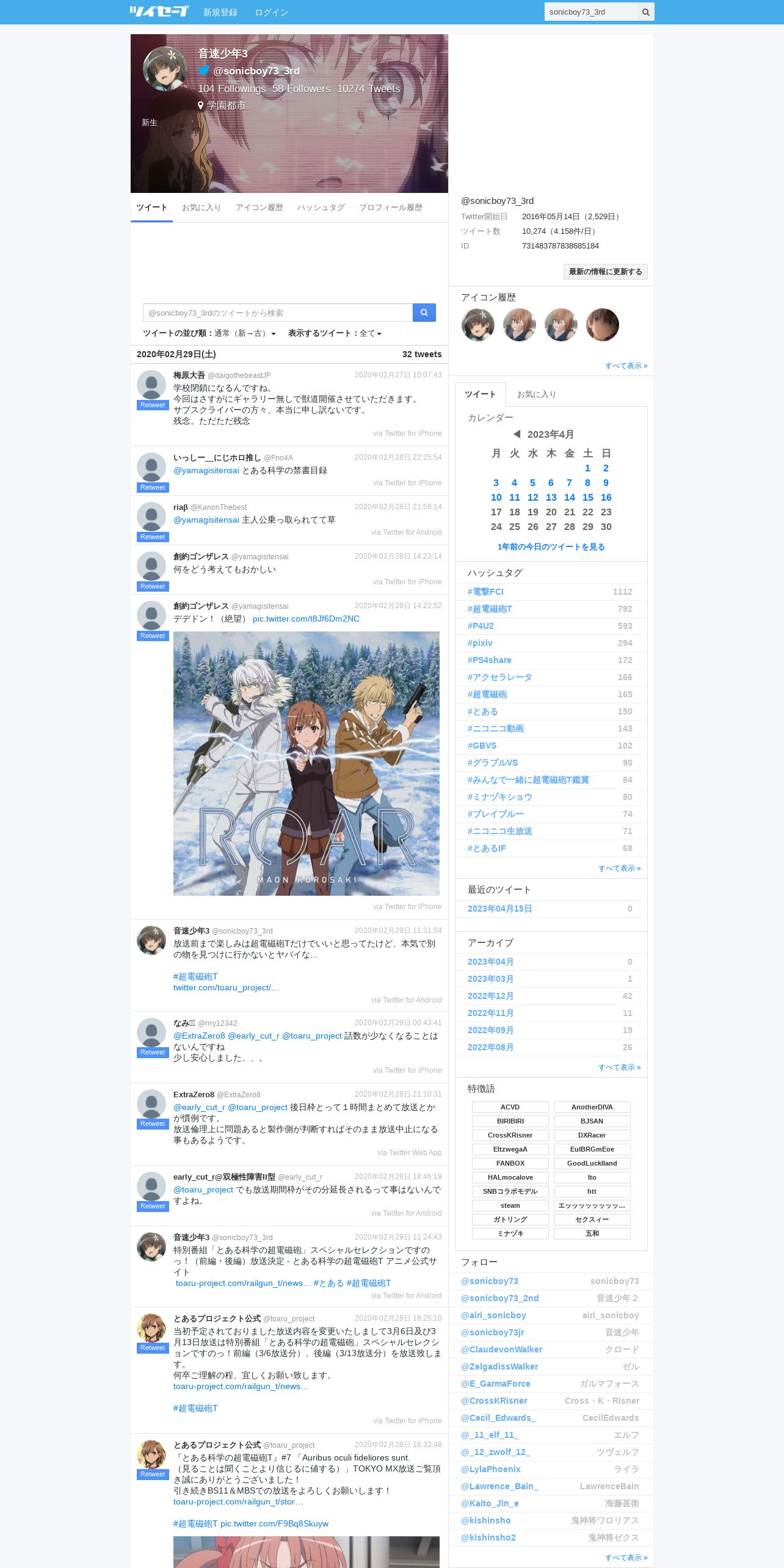784x1568 pixels.
Task: Select sidebar お気に入り tab above the calendar
Action: pos(537,394)
